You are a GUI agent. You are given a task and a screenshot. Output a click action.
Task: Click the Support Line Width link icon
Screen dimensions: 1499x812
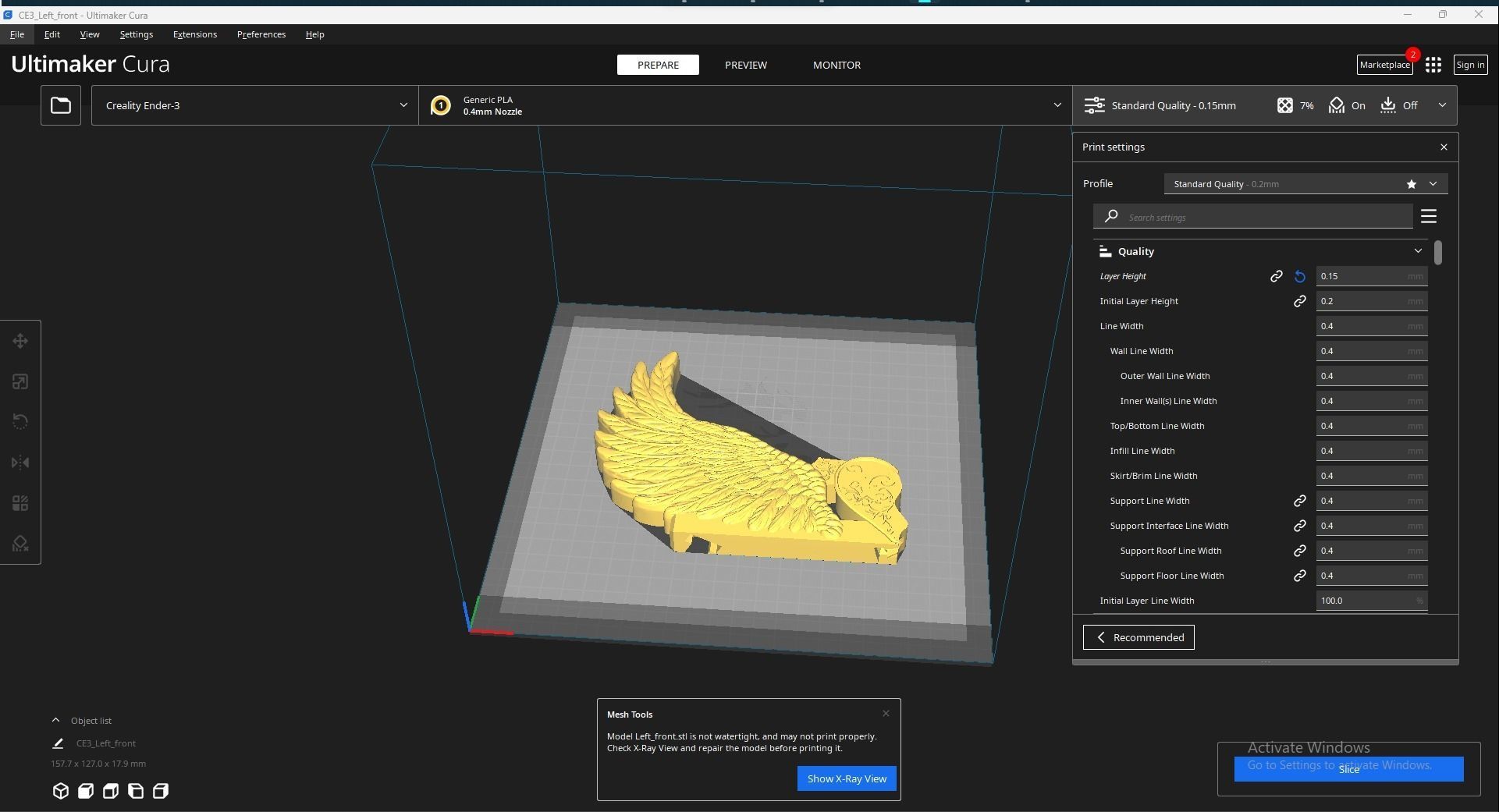pyautogui.click(x=1300, y=501)
